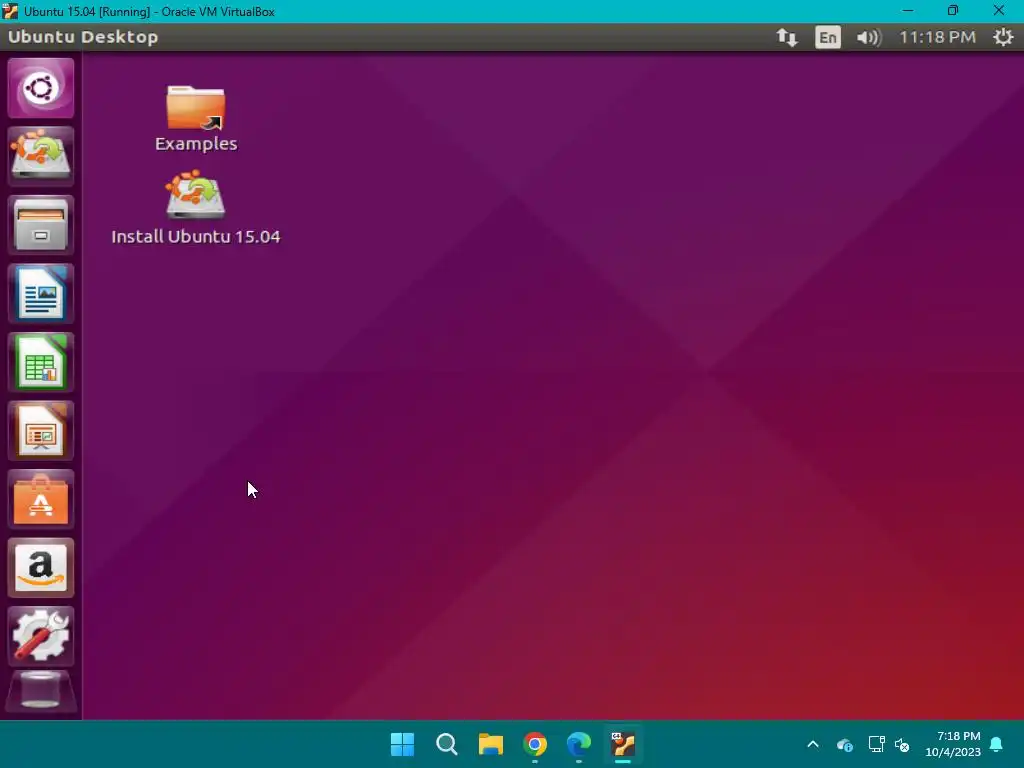The image size is (1024, 768).
Task: Open LibreOffice Impress from launcher
Action: click(x=40, y=431)
